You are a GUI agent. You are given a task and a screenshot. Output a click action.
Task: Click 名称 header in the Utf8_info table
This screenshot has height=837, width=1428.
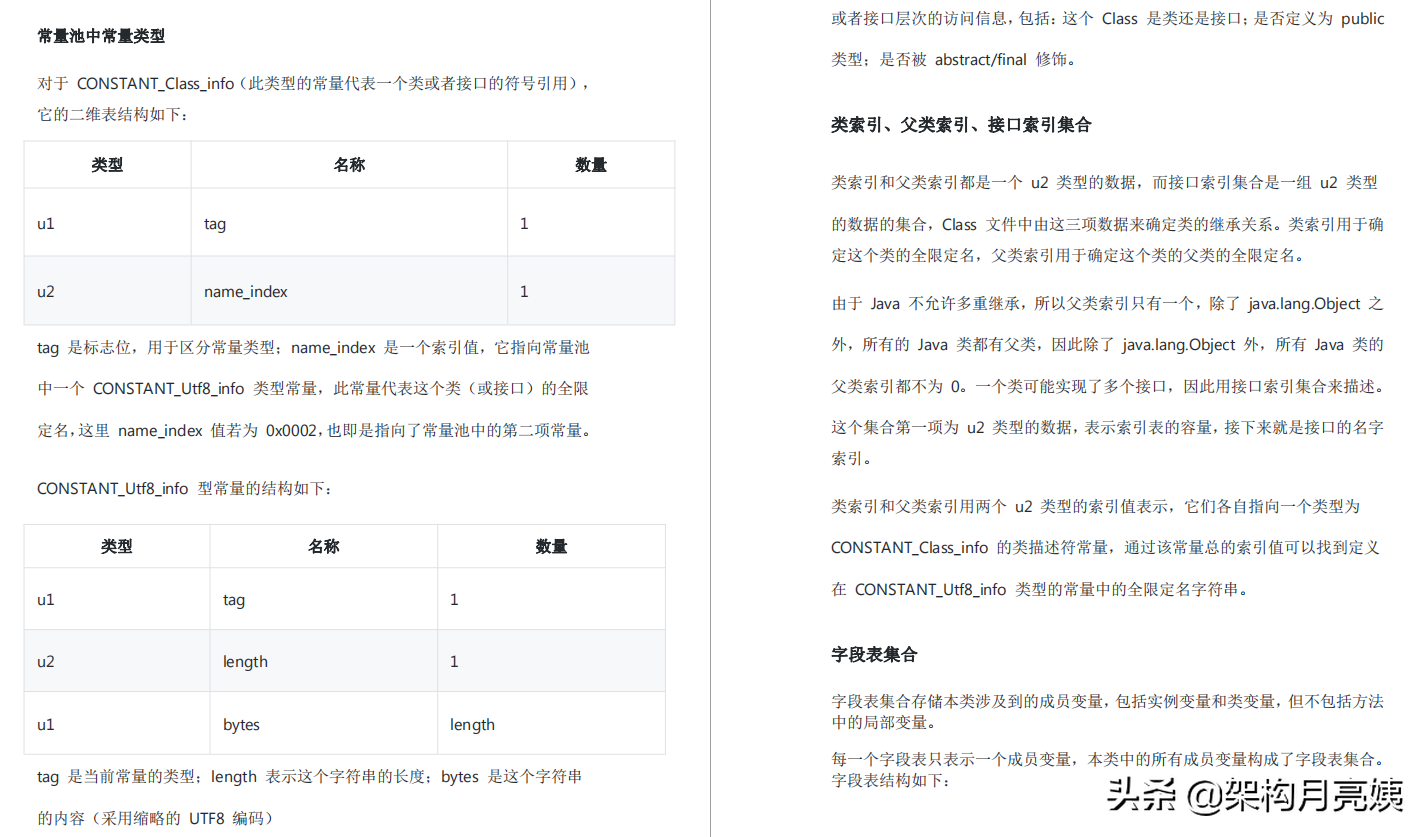tap(323, 546)
